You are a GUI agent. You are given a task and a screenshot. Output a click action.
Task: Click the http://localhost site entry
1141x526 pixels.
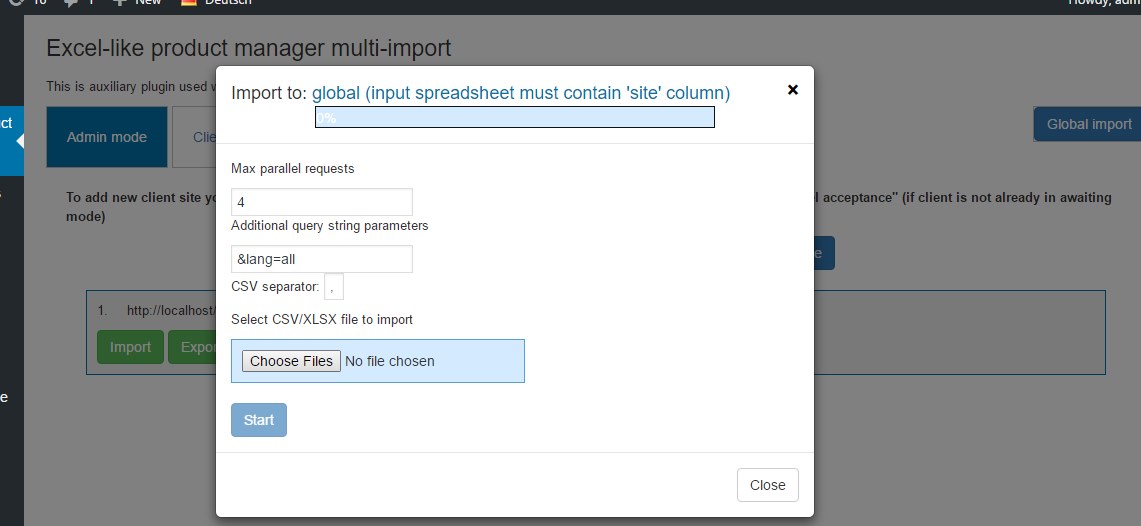point(171,311)
